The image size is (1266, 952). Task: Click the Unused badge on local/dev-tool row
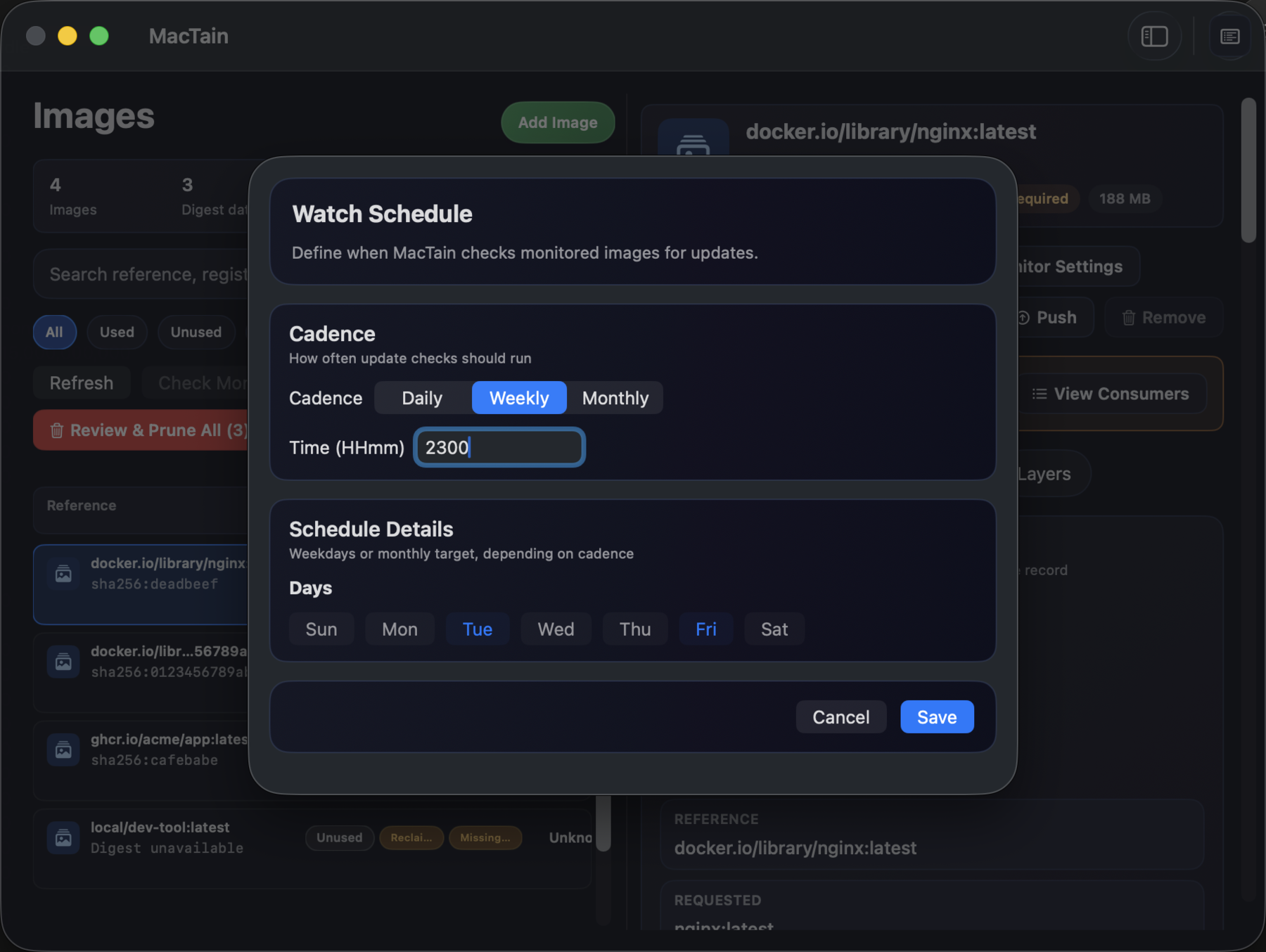click(340, 837)
